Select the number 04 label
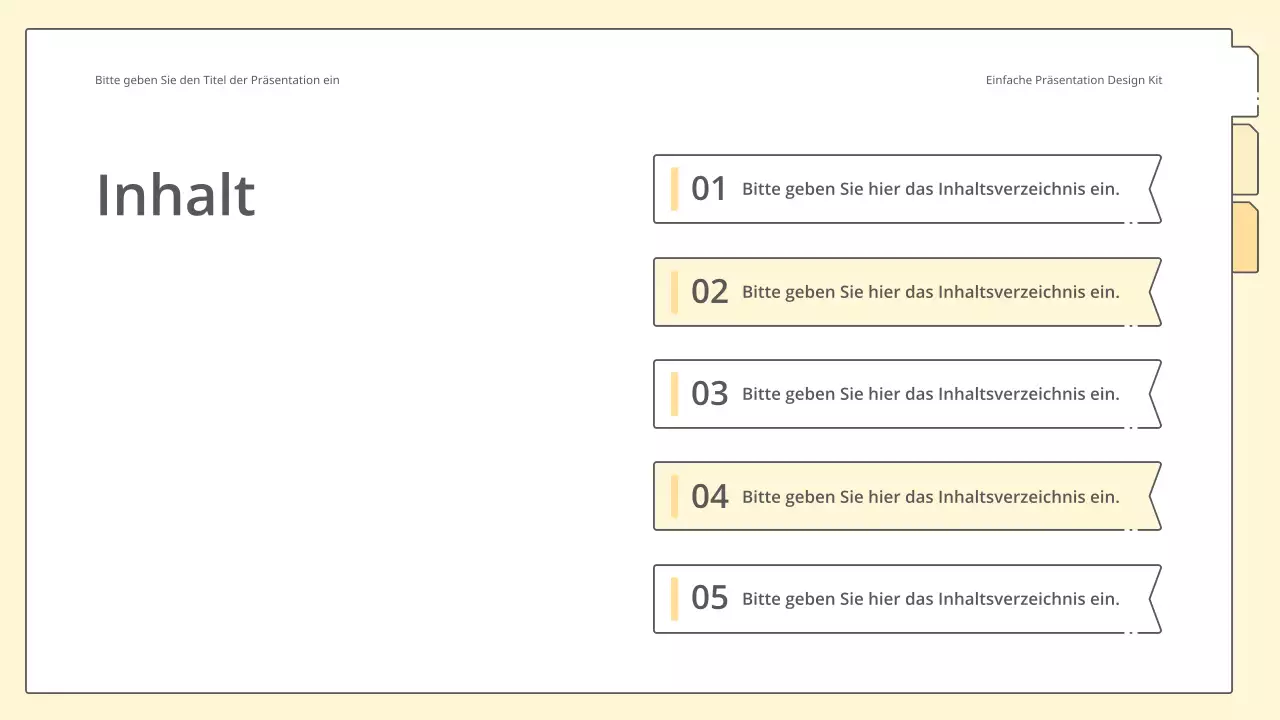The width and height of the screenshot is (1280, 720). click(709, 497)
